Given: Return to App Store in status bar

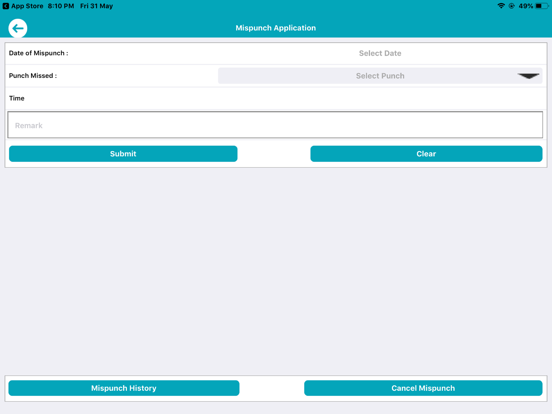Looking at the screenshot, I should pyautogui.click(x=23, y=6).
